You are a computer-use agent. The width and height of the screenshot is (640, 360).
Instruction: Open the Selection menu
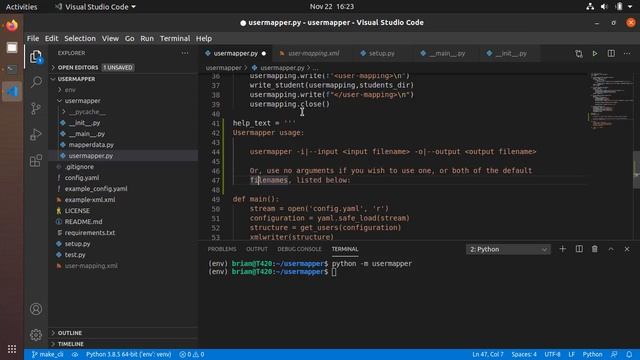[80, 38]
